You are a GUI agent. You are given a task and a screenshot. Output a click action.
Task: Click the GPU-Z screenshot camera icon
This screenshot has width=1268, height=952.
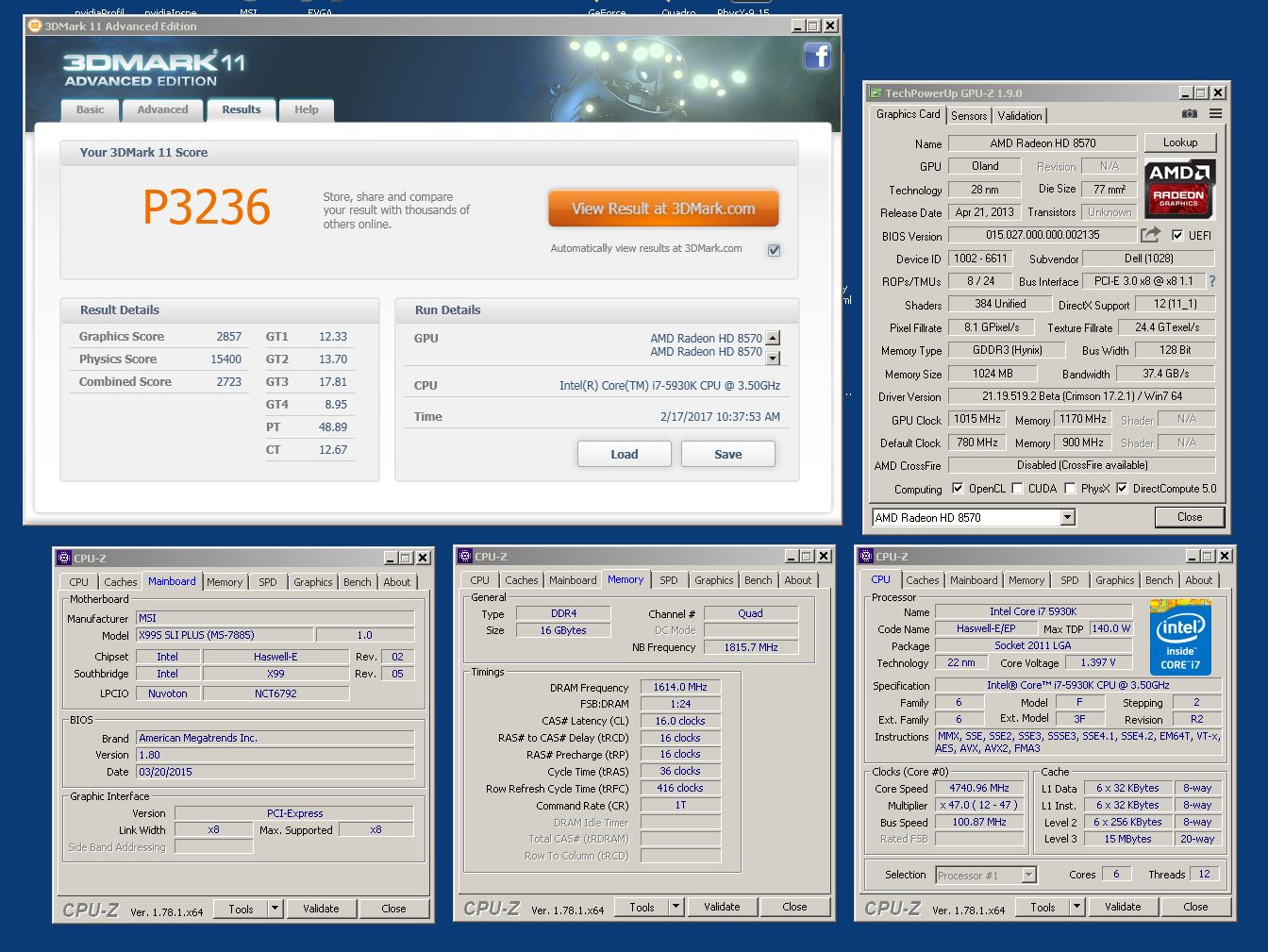pos(1190,113)
